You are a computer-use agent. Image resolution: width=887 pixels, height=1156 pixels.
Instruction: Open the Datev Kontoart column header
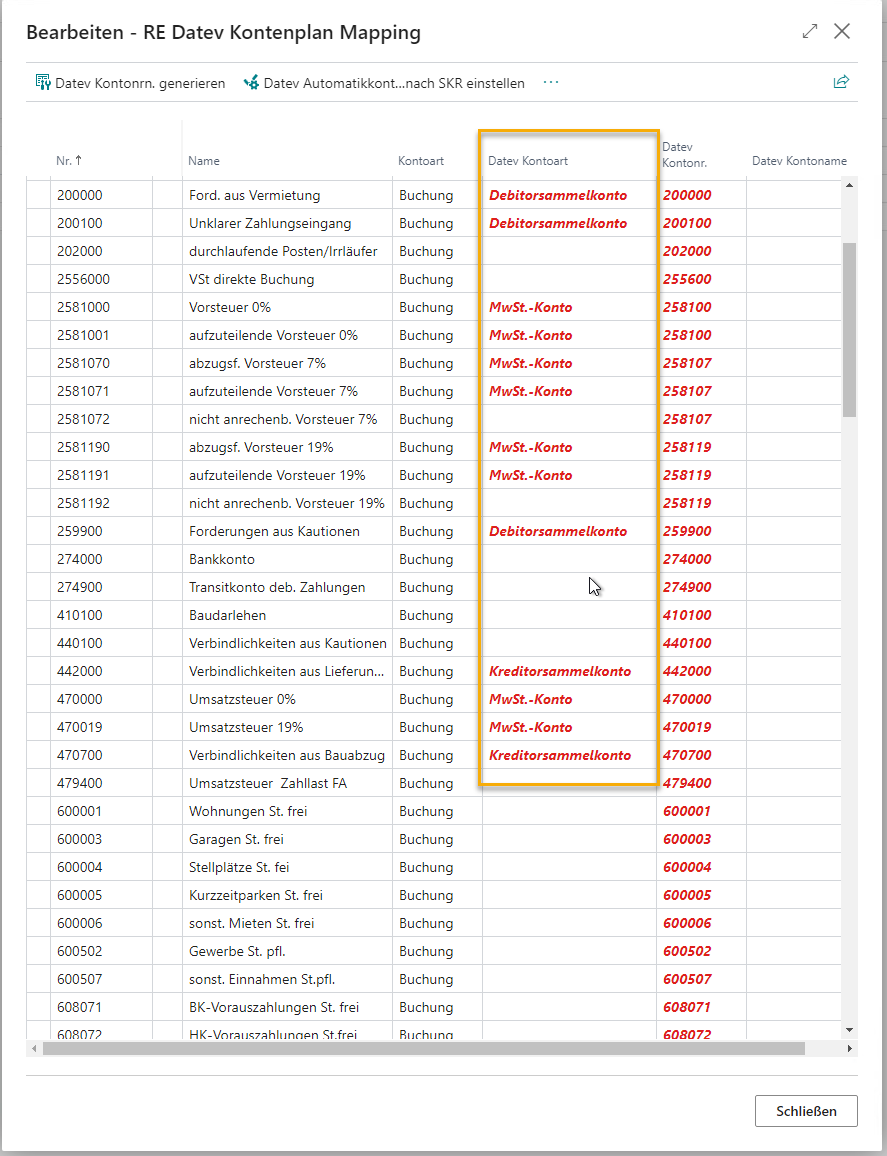[527, 161]
